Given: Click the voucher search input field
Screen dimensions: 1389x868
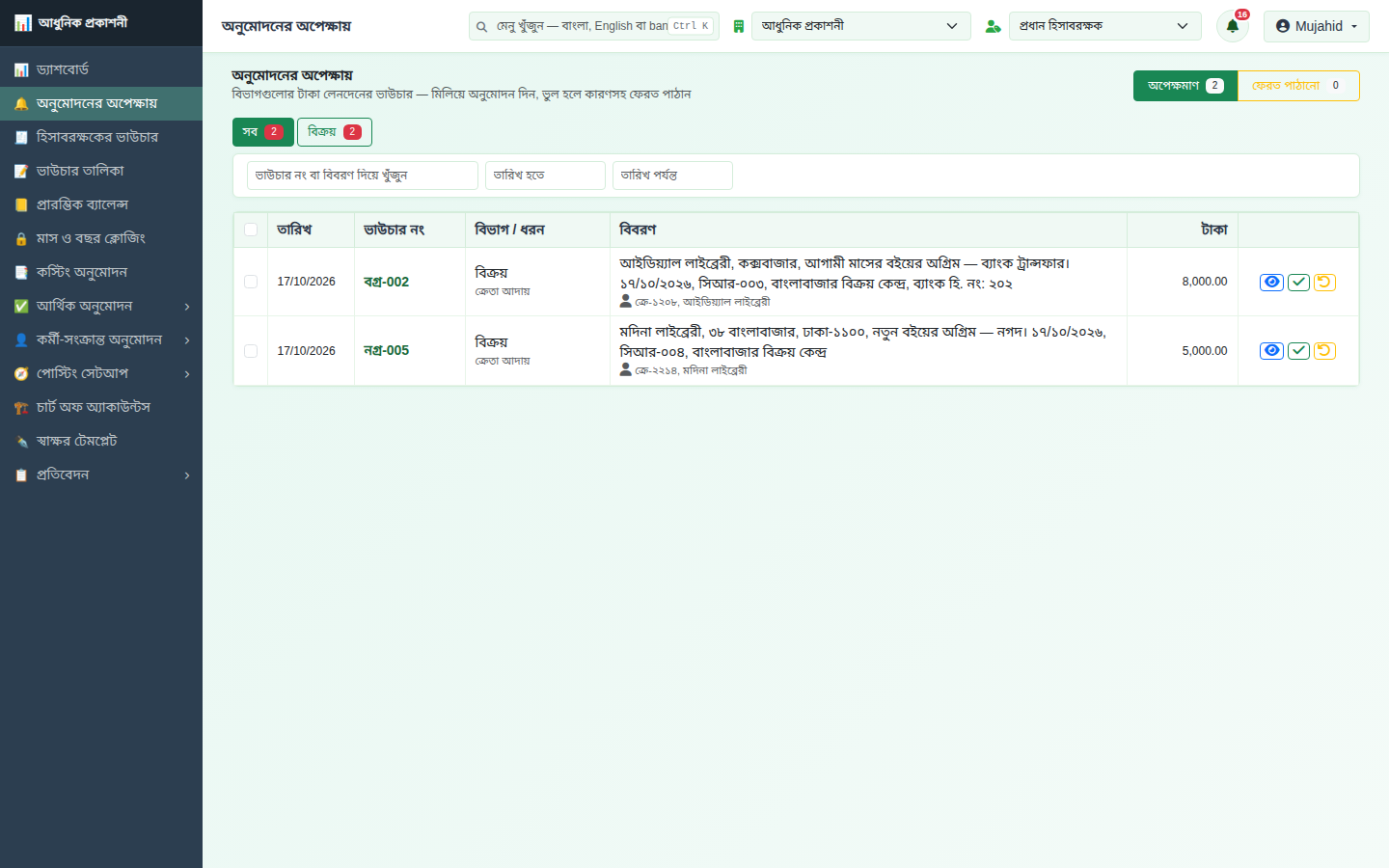Looking at the screenshot, I should (x=363, y=176).
